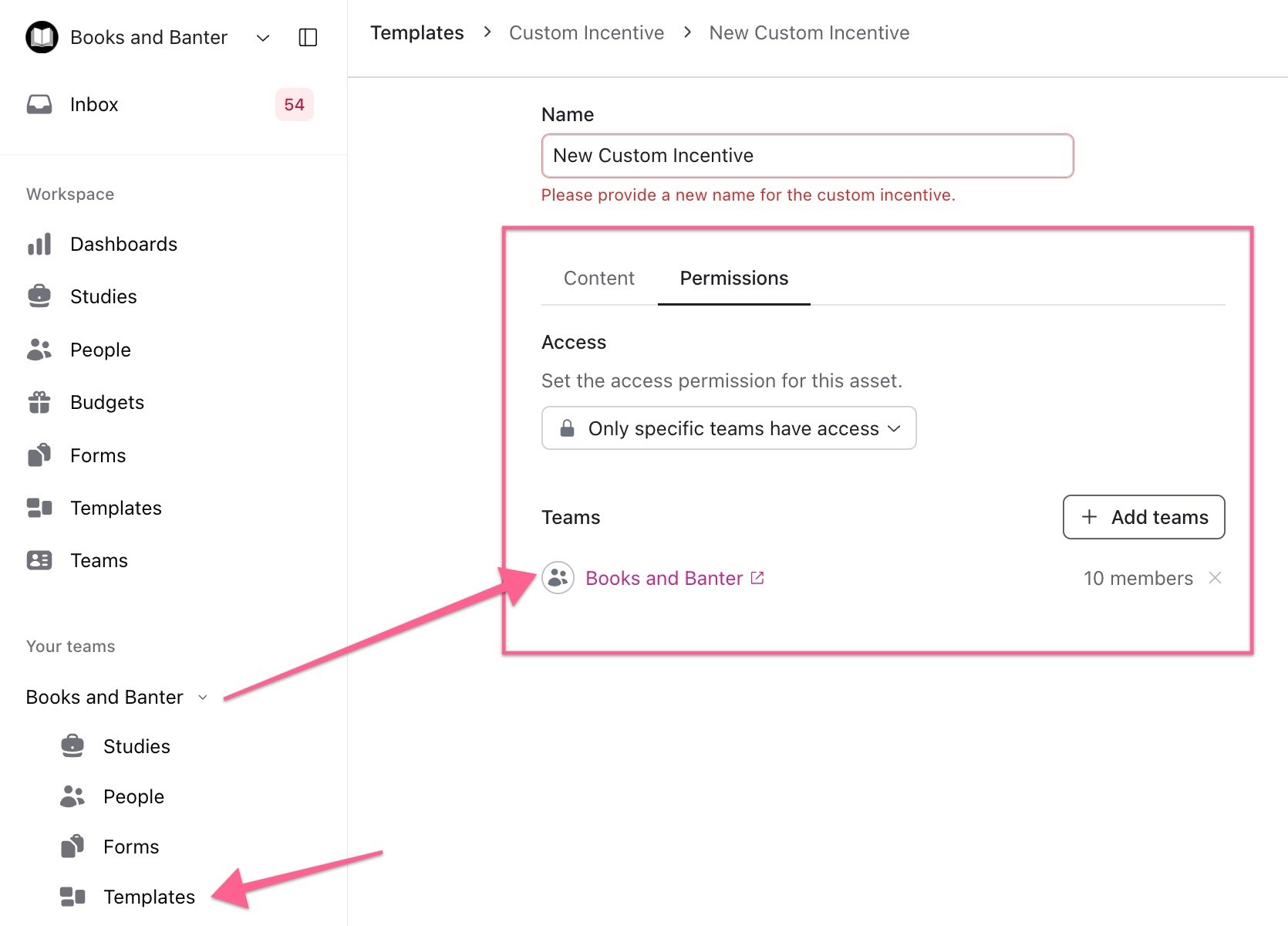Click the Add teams button
This screenshot has height=926, width=1288.
click(x=1143, y=517)
